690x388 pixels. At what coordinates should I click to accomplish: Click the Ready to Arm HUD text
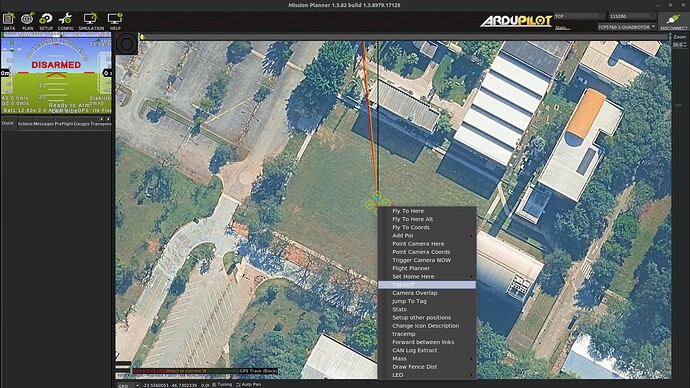click(69, 105)
